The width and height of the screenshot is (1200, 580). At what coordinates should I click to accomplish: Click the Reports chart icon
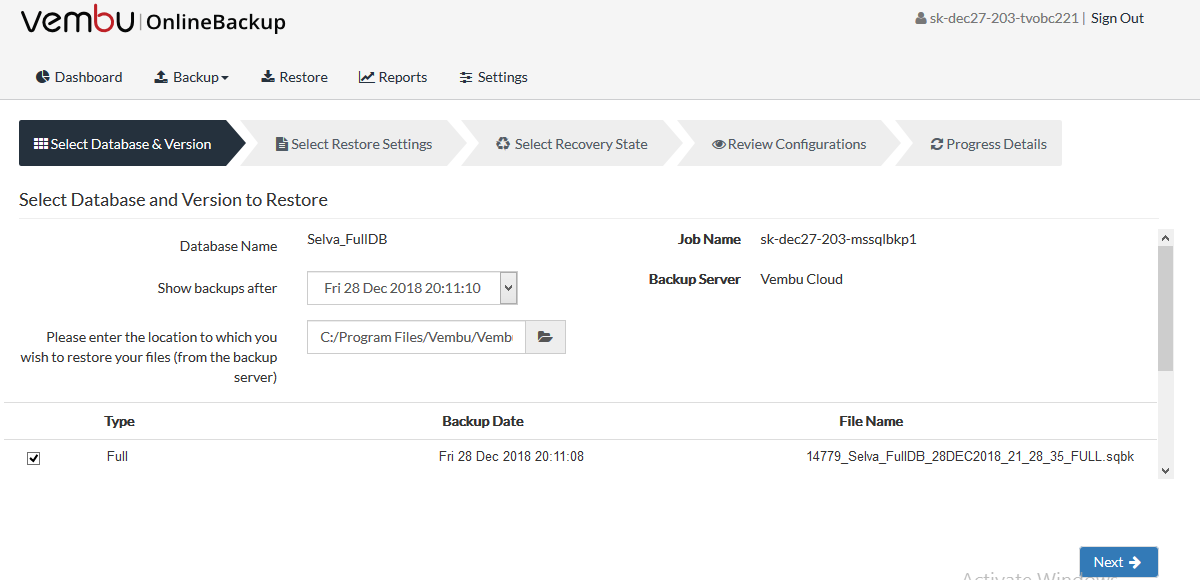tap(367, 77)
